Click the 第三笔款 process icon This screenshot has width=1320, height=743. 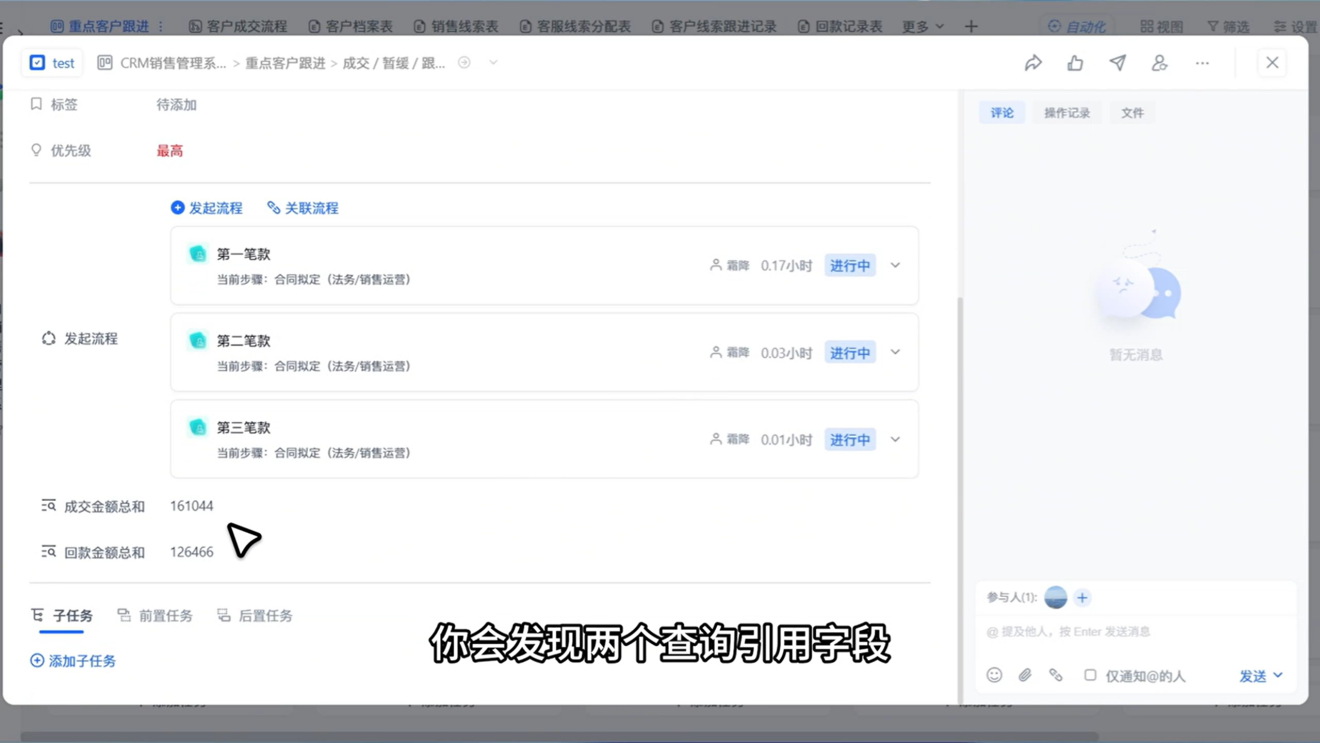click(197, 428)
